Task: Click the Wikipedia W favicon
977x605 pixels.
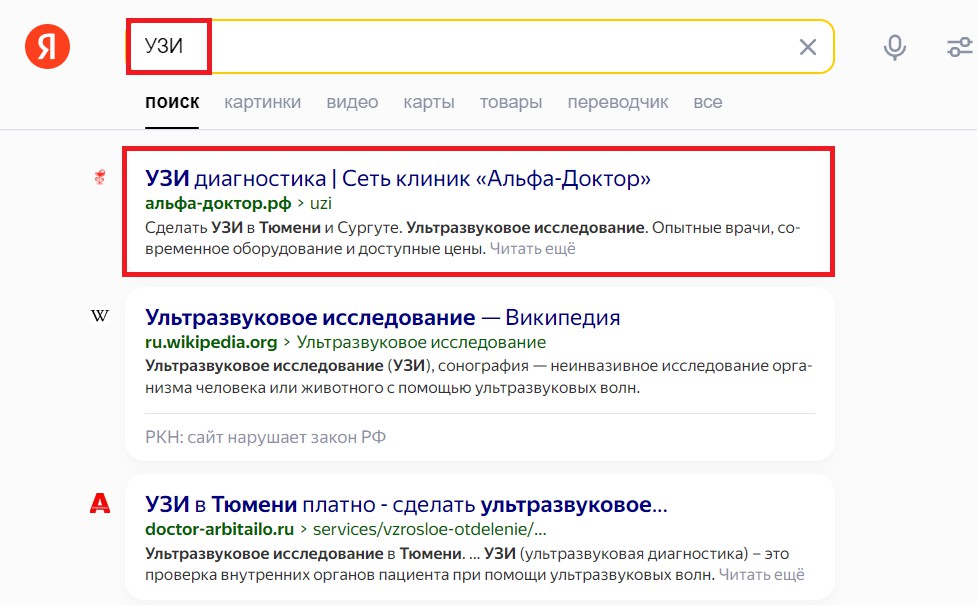Action: [x=100, y=316]
